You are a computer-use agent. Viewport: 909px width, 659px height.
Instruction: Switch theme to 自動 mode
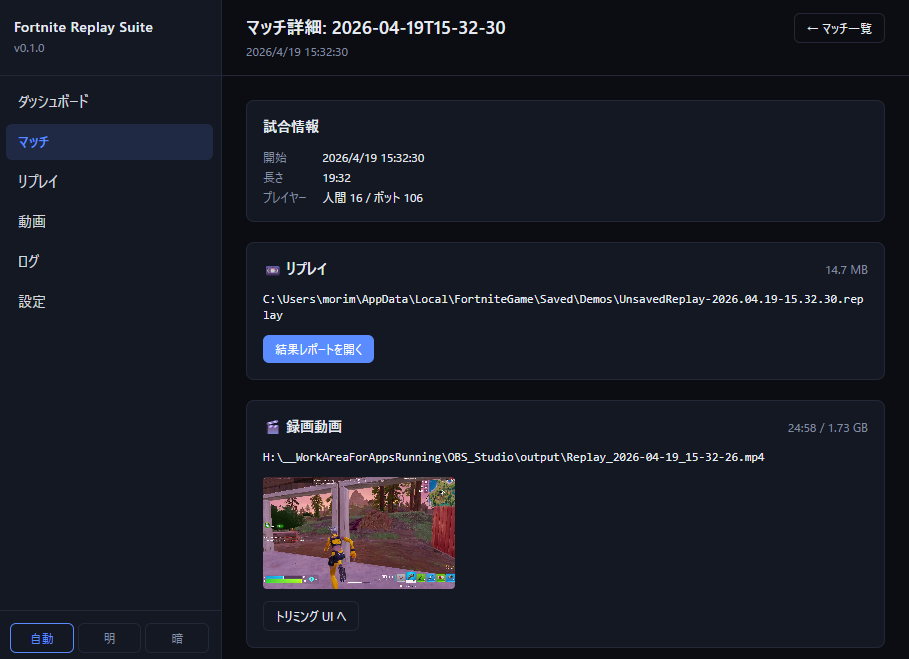click(42, 638)
